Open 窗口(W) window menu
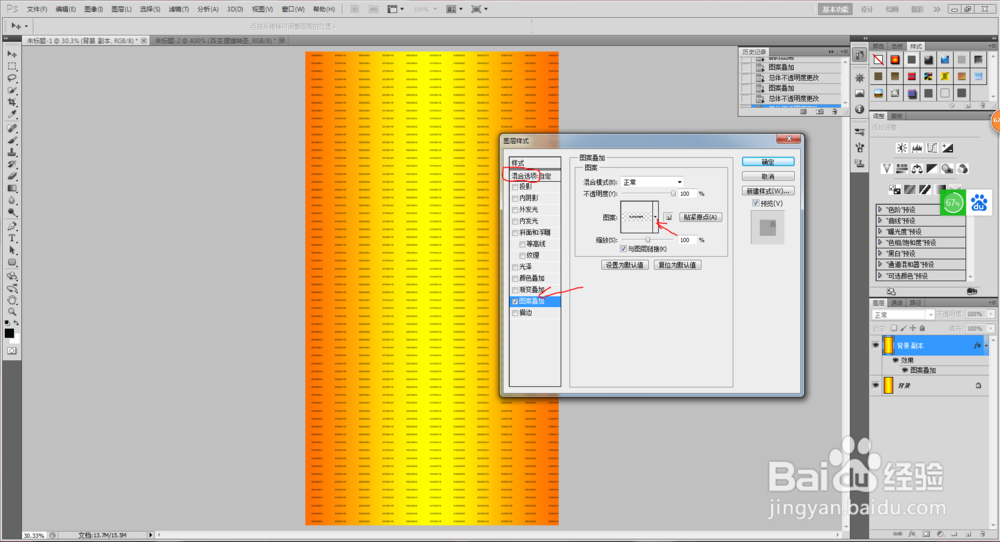1000x542 pixels. 293,10
